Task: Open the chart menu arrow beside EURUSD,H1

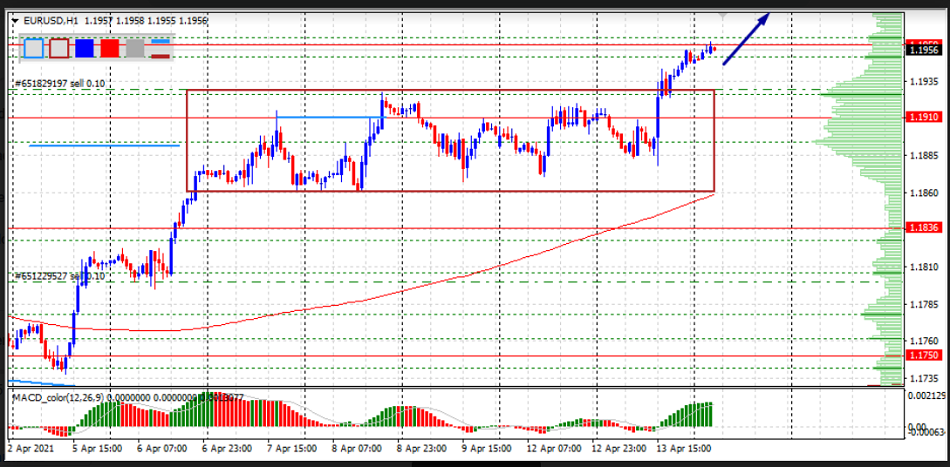Action: click(x=15, y=20)
